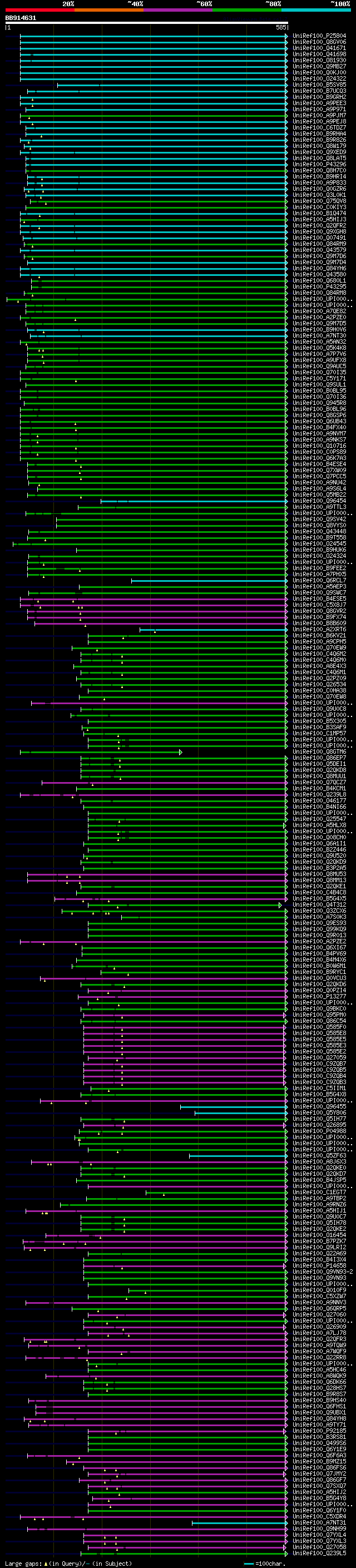Select hit label UniRef100_Q10716
This screenshot has width=356, height=1568.
319,446
